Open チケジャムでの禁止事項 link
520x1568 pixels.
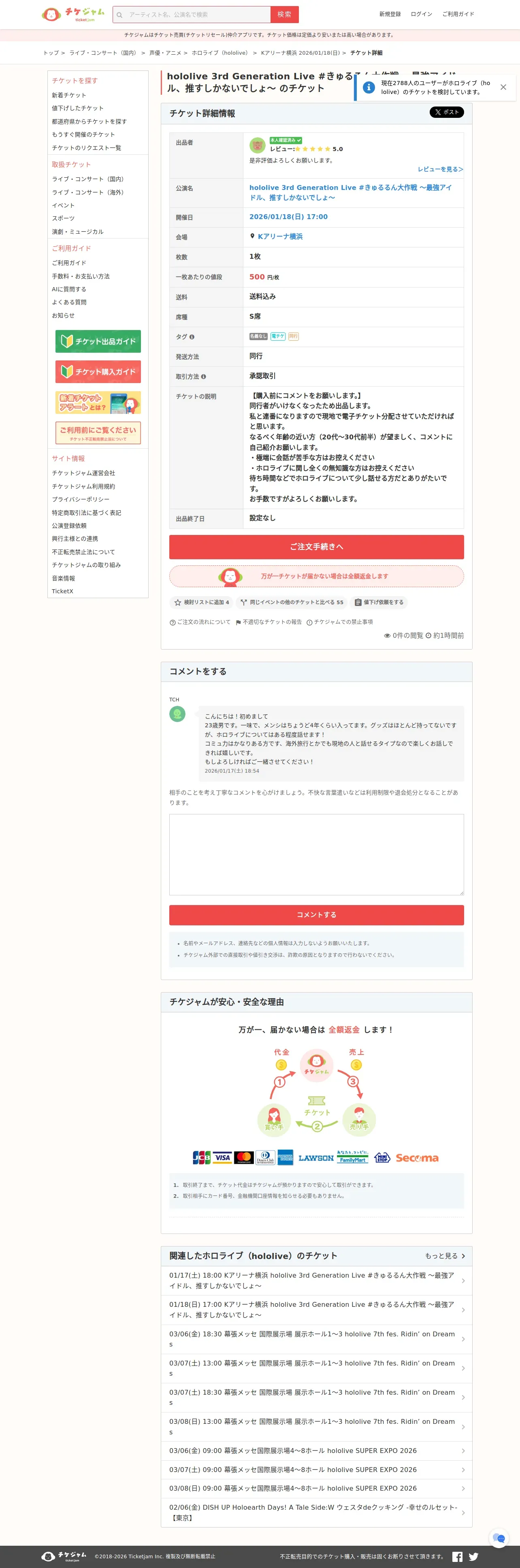click(x=340, y=622)
